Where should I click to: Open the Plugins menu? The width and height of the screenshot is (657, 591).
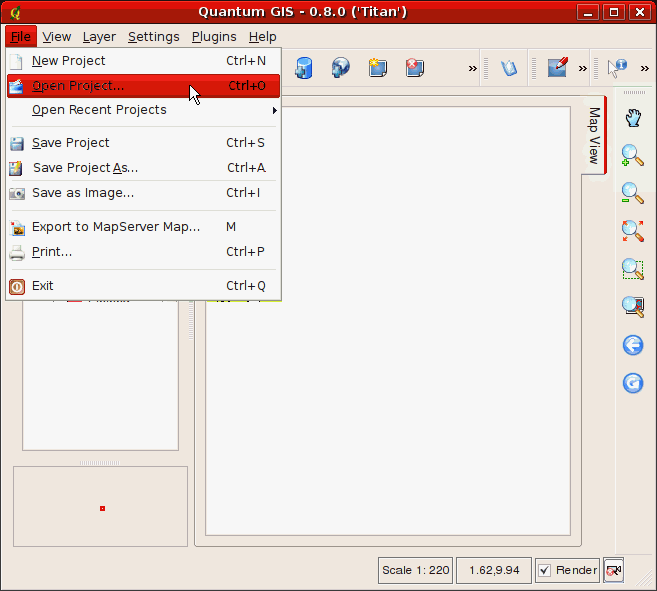[x=214, y=37]
